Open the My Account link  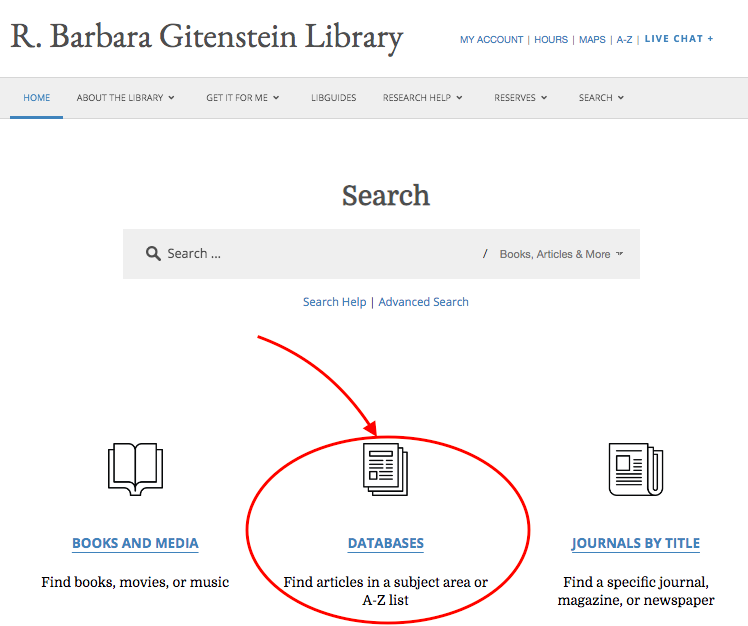491,40
